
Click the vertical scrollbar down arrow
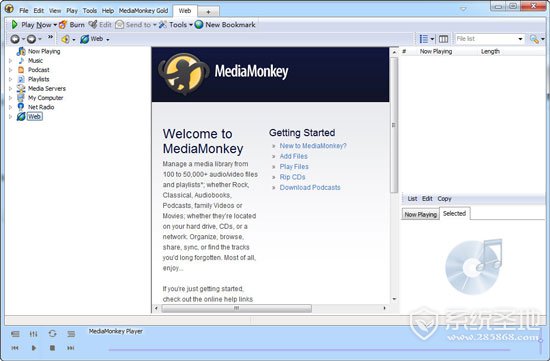point(394,299)
